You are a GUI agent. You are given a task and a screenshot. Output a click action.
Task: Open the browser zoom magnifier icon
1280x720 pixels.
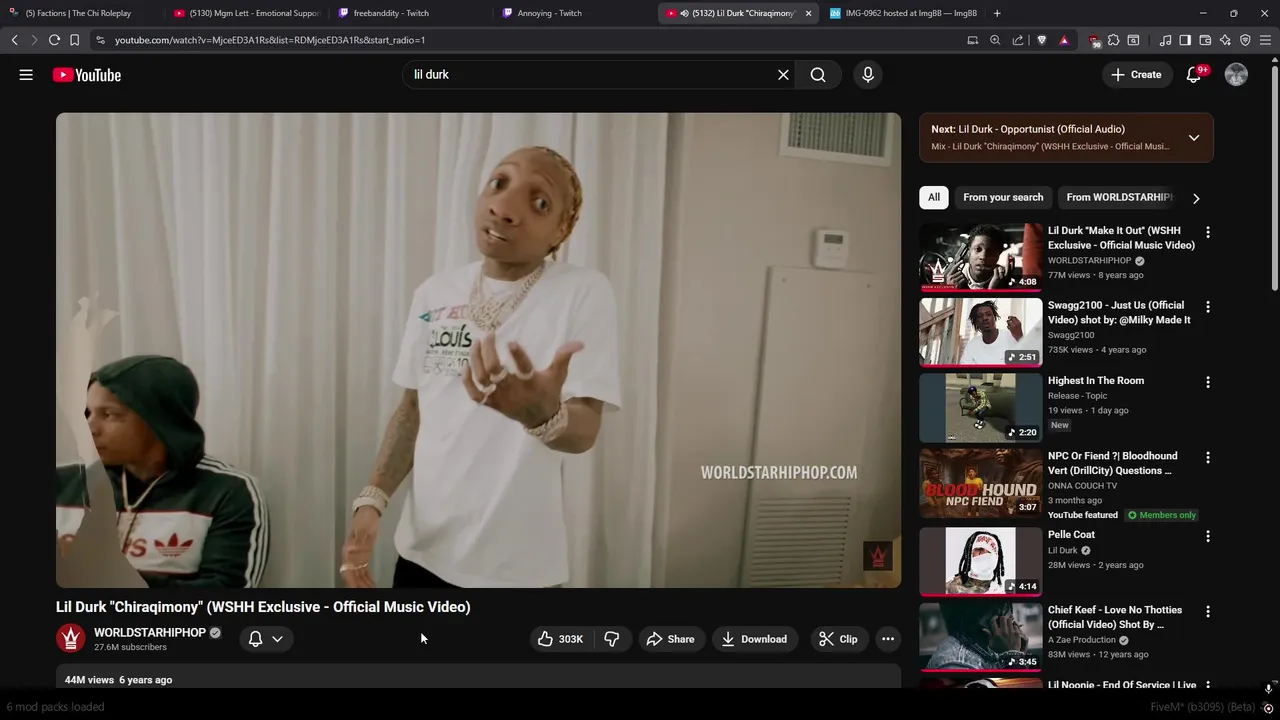pyautogui.click(x=995, y=40)
